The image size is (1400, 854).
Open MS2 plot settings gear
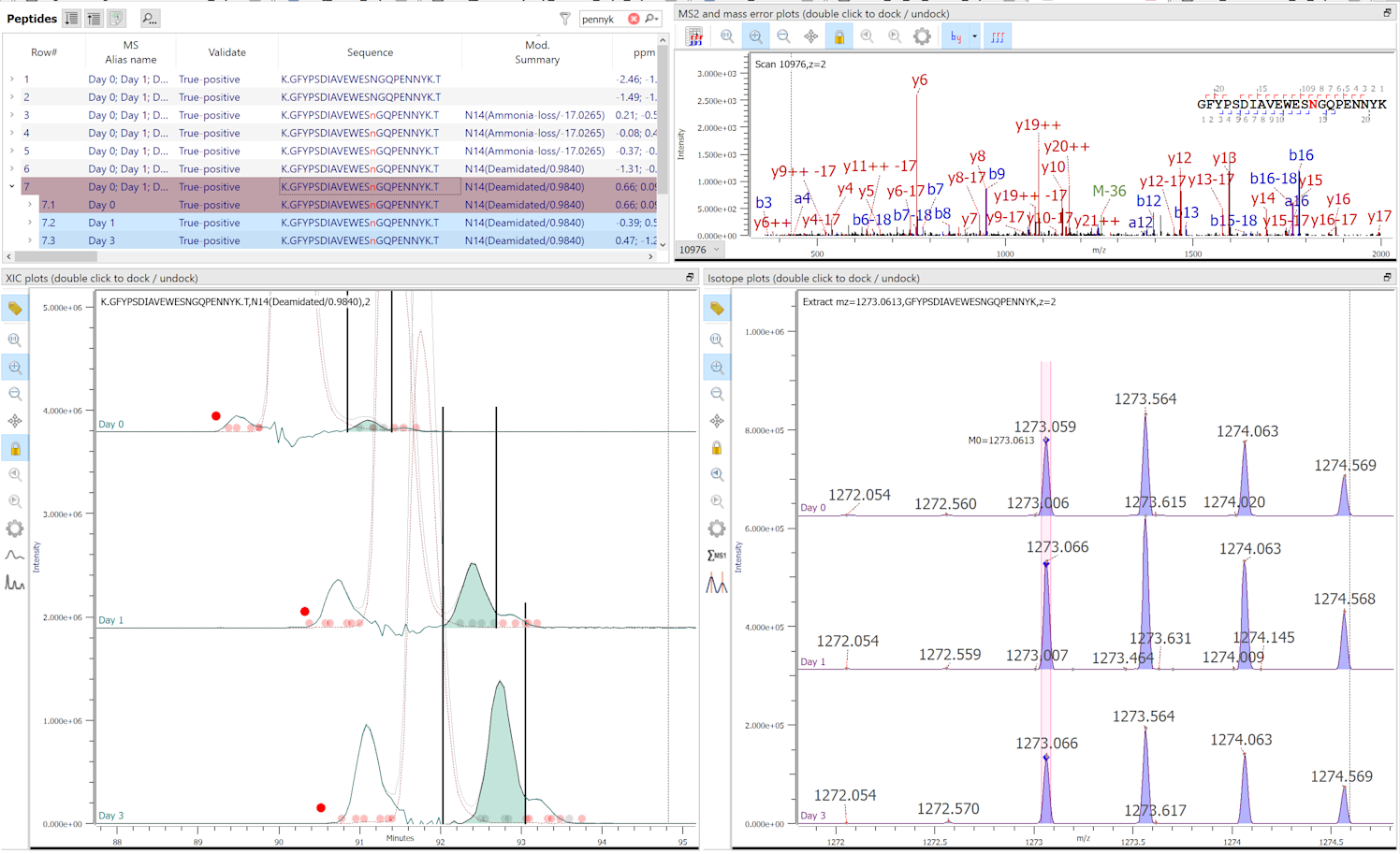[x=922, y=36]
